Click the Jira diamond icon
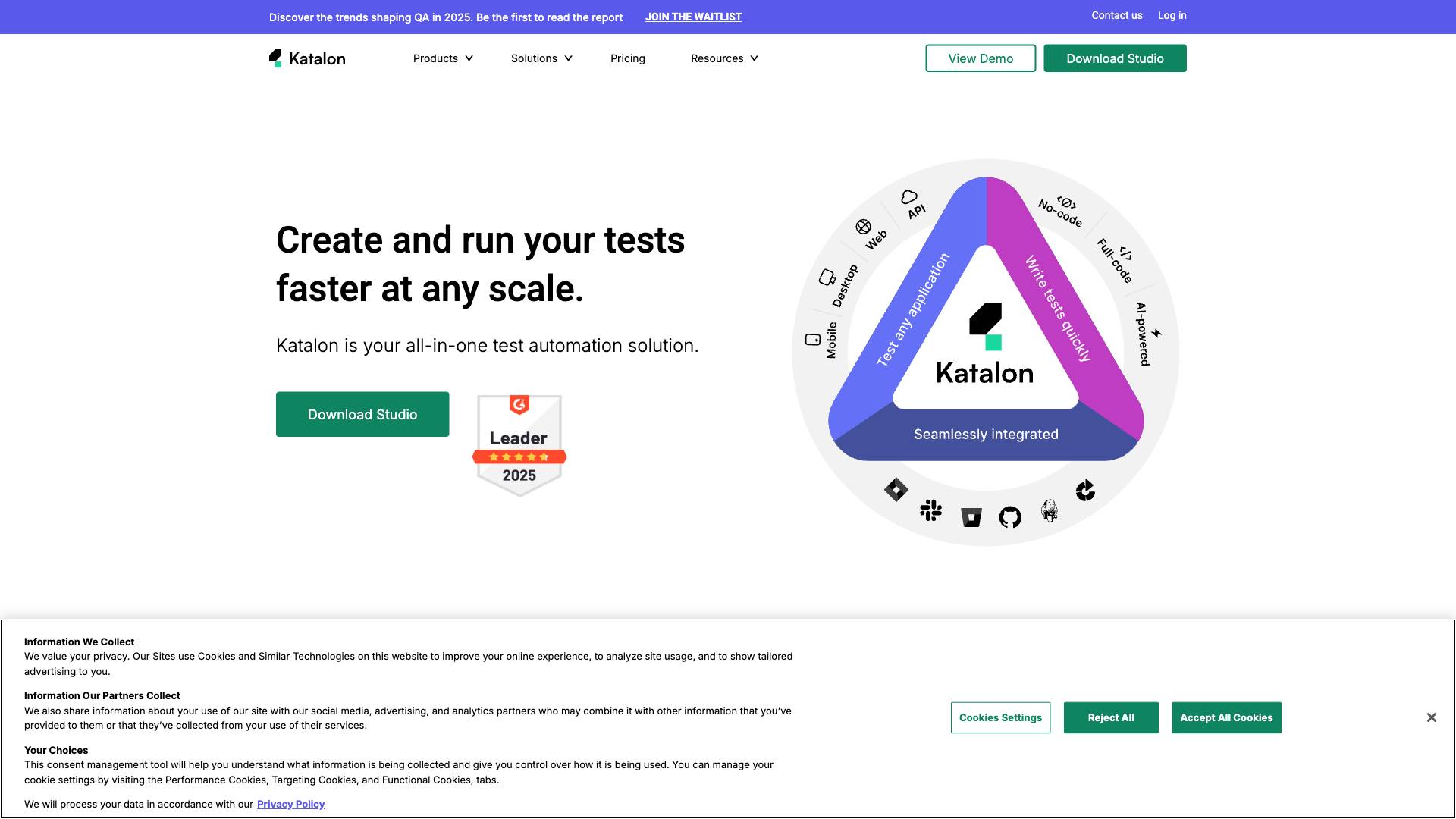Screen dimensions: 1456x819 click(896, 490)
